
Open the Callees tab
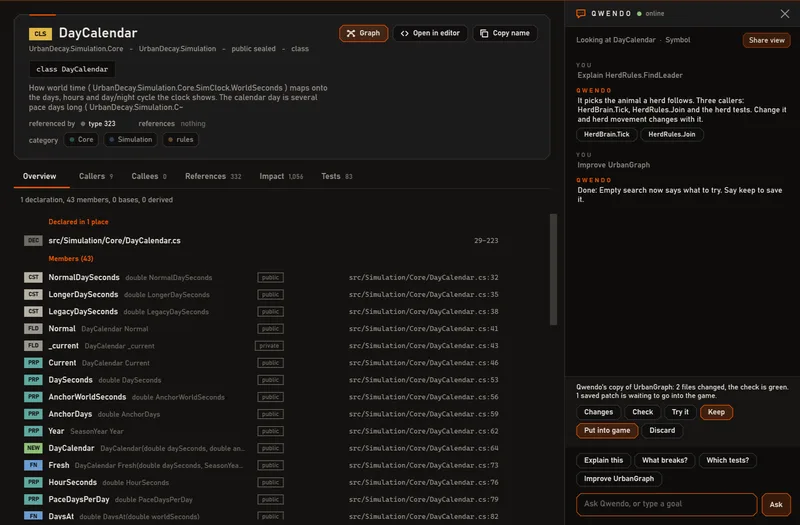point(149,176)
